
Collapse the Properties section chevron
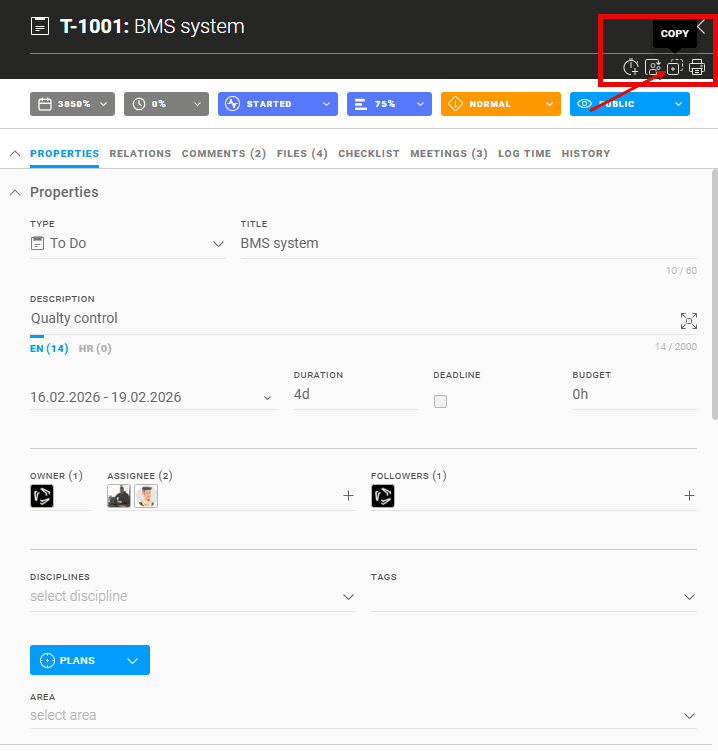(15, 193)
